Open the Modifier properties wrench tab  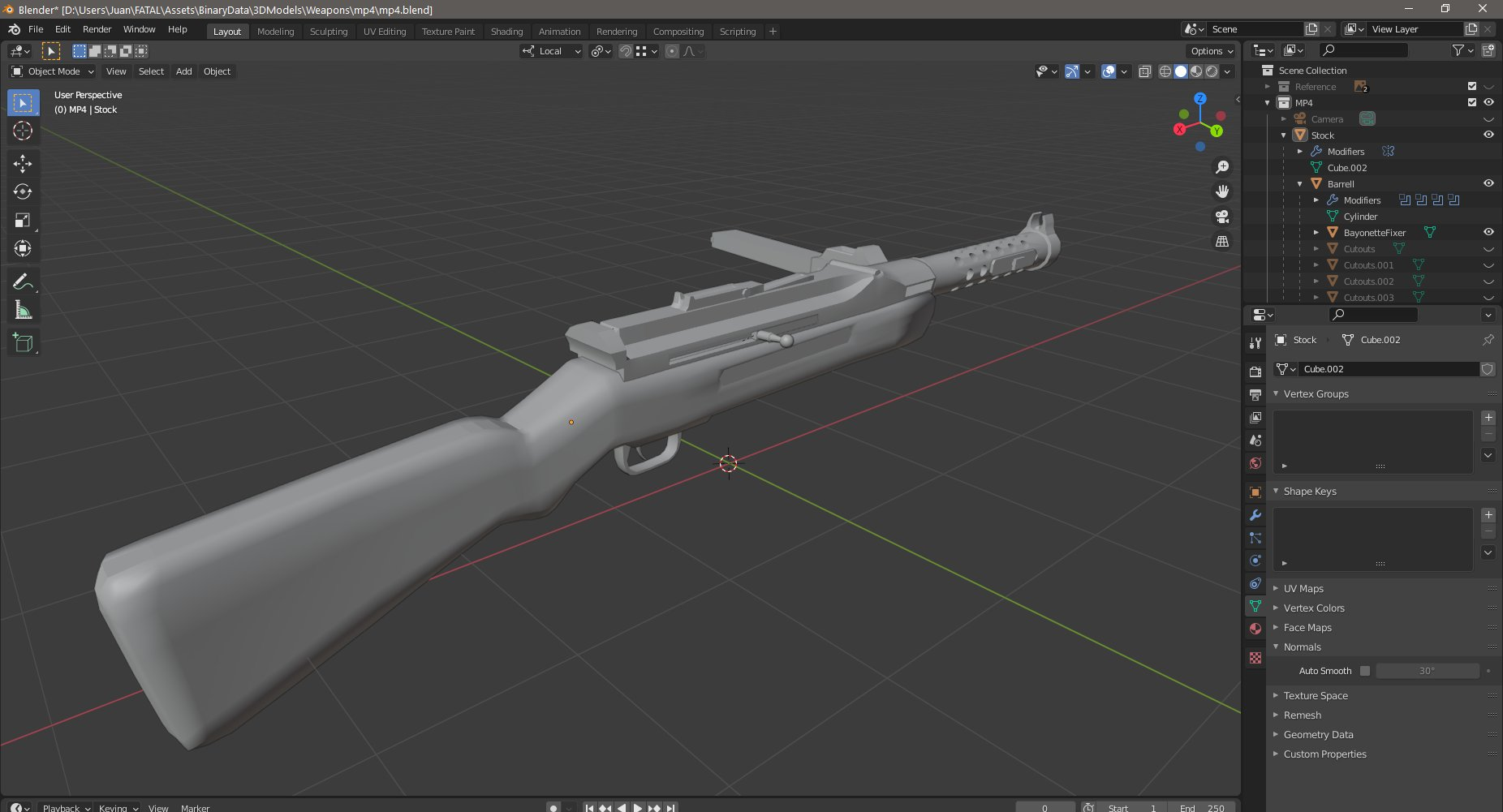click(1255, 515)
